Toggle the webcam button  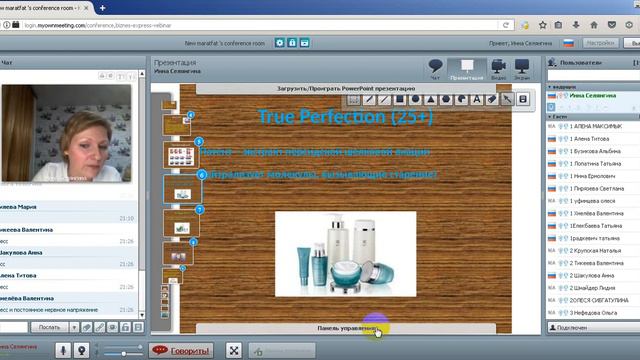click(x=81, y=350)
